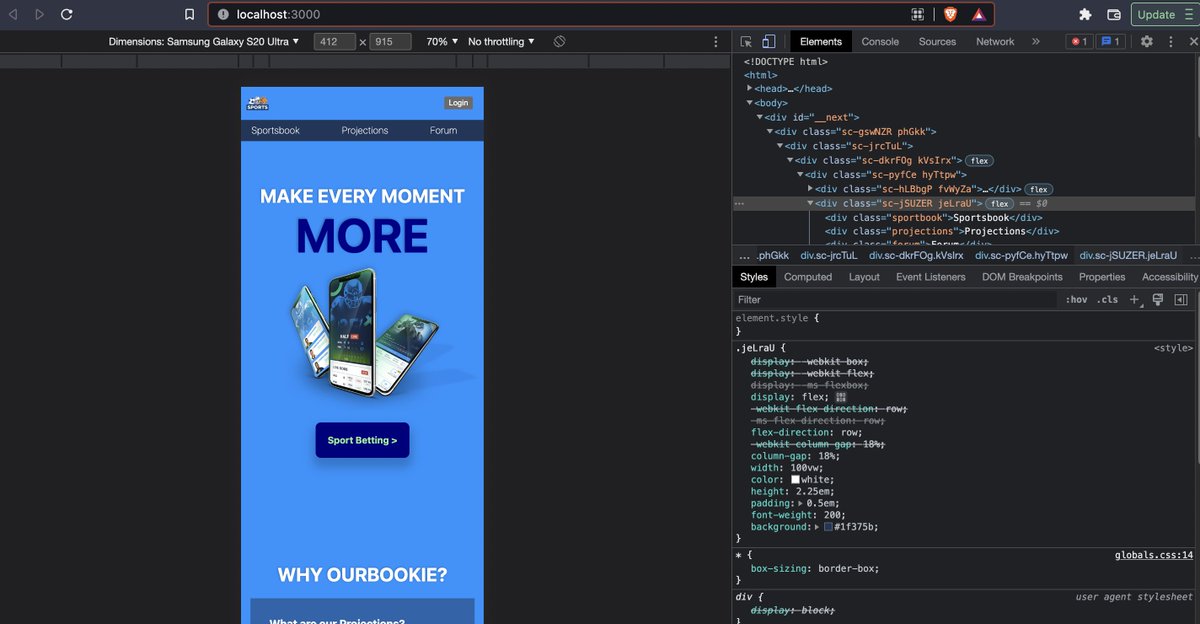Click the rotate device orientation icon
This screenshot has height=624, width=1200.
point(560,42)
